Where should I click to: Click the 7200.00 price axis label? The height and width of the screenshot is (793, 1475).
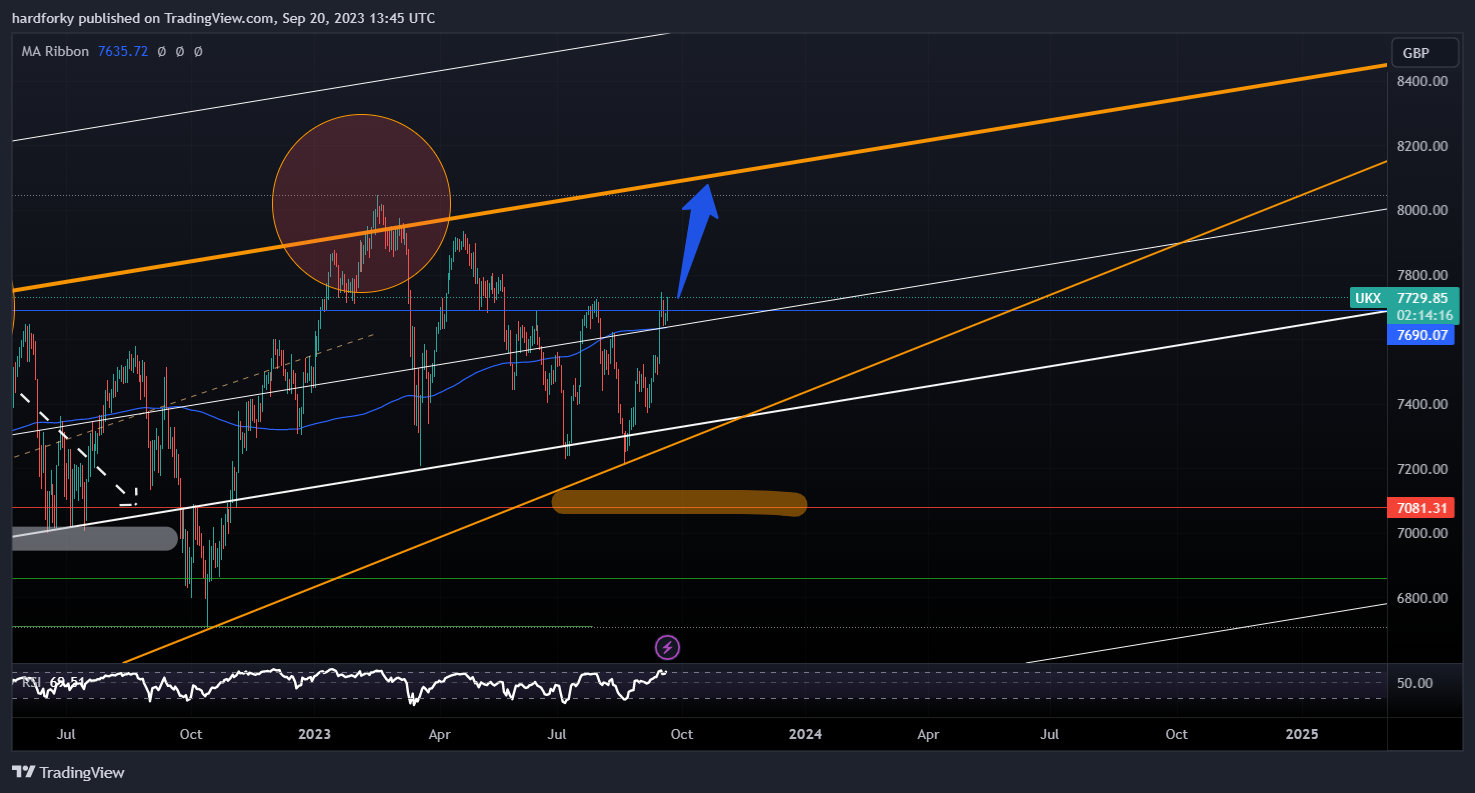(x=1423, y=469)
